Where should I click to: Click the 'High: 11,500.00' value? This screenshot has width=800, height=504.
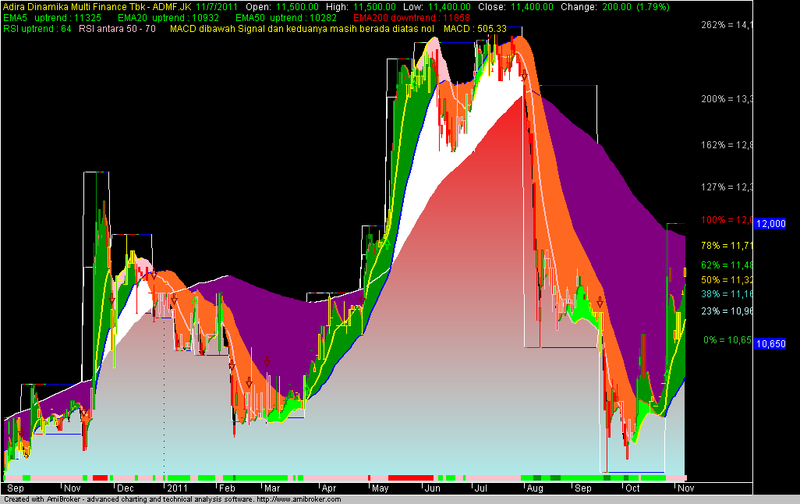pyautogui.click(x=360, y=7)
